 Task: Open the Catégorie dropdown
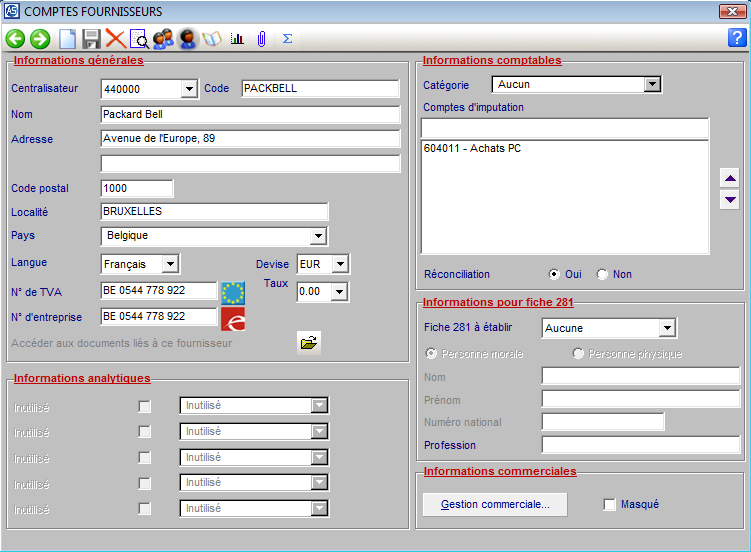[x=652, y=85]
